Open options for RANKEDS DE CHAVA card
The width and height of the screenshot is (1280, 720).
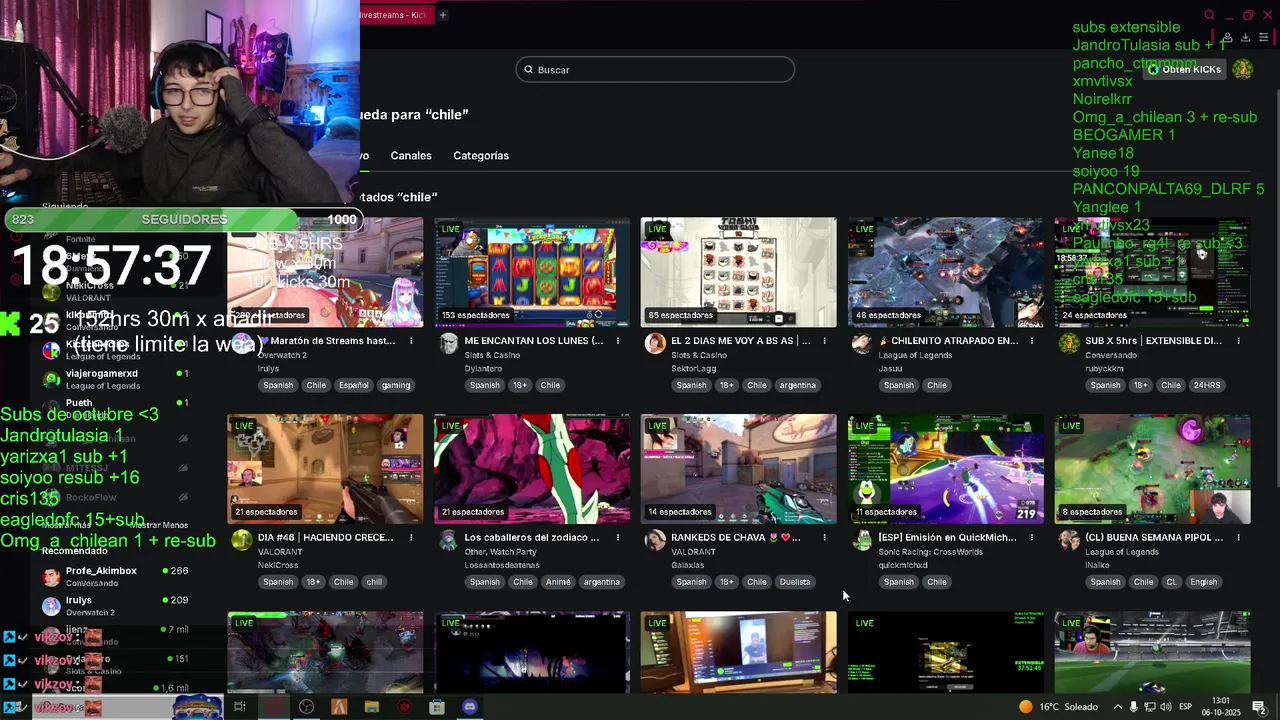click(824, 538)
